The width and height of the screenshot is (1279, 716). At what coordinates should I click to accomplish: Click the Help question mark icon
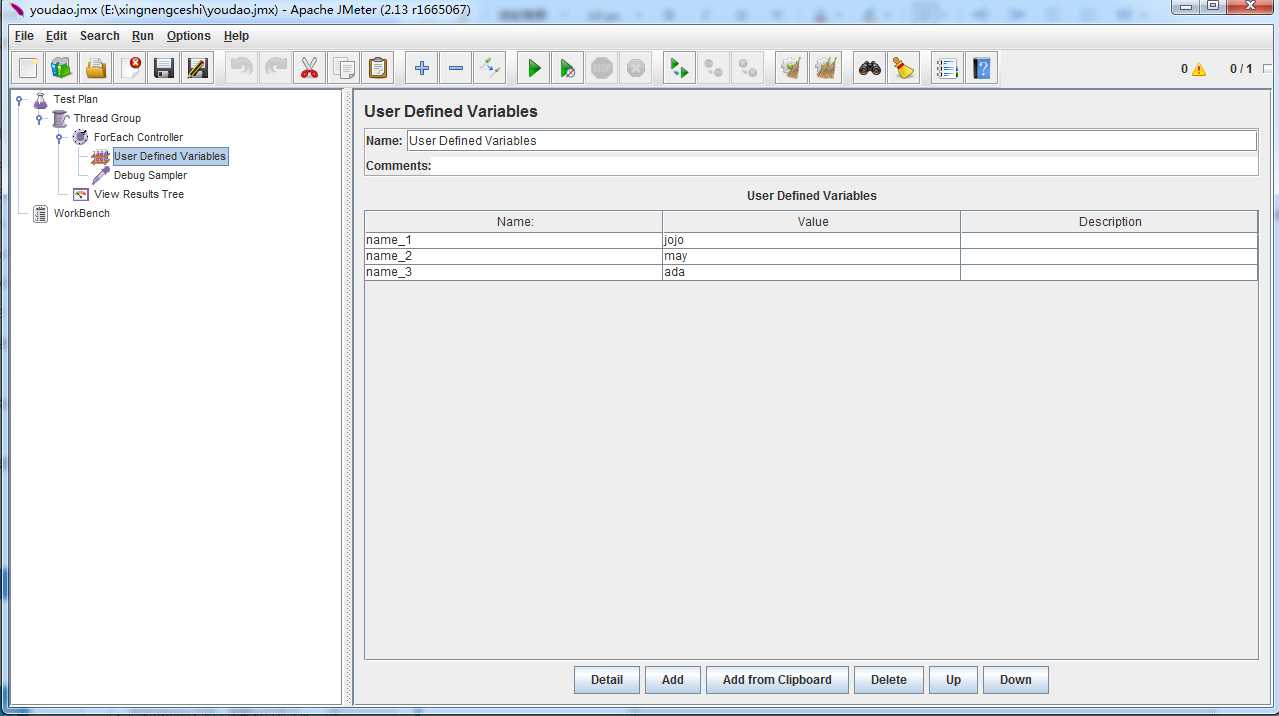click(x=982, y=68)
